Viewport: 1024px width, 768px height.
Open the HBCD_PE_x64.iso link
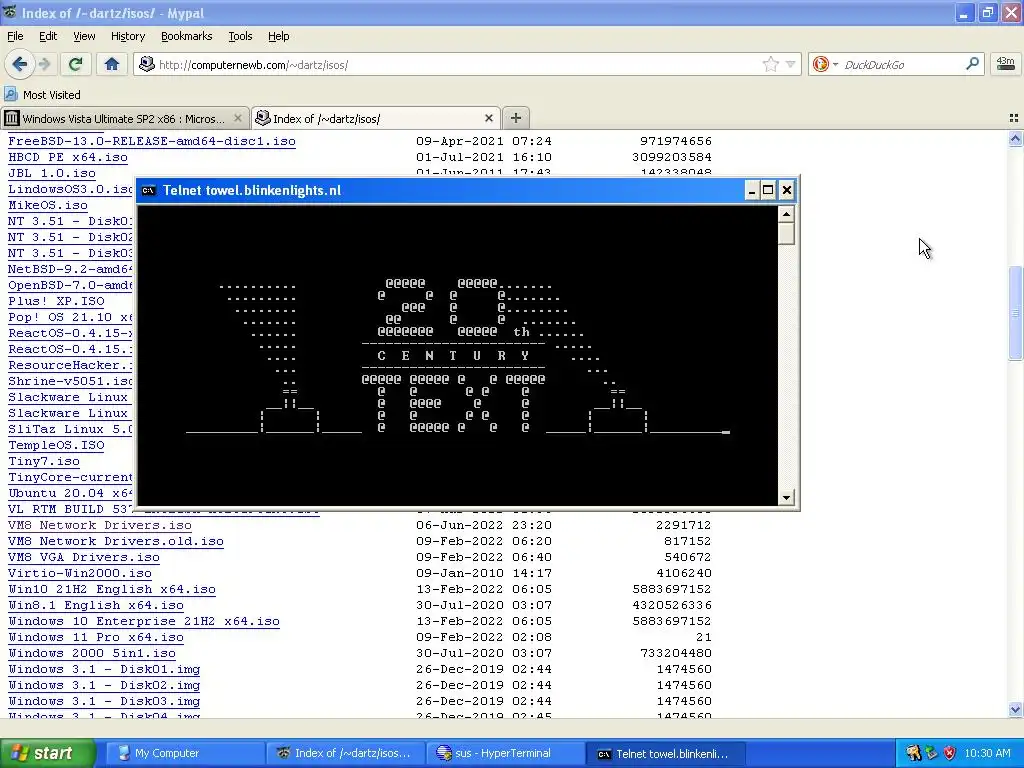point(68,157)
